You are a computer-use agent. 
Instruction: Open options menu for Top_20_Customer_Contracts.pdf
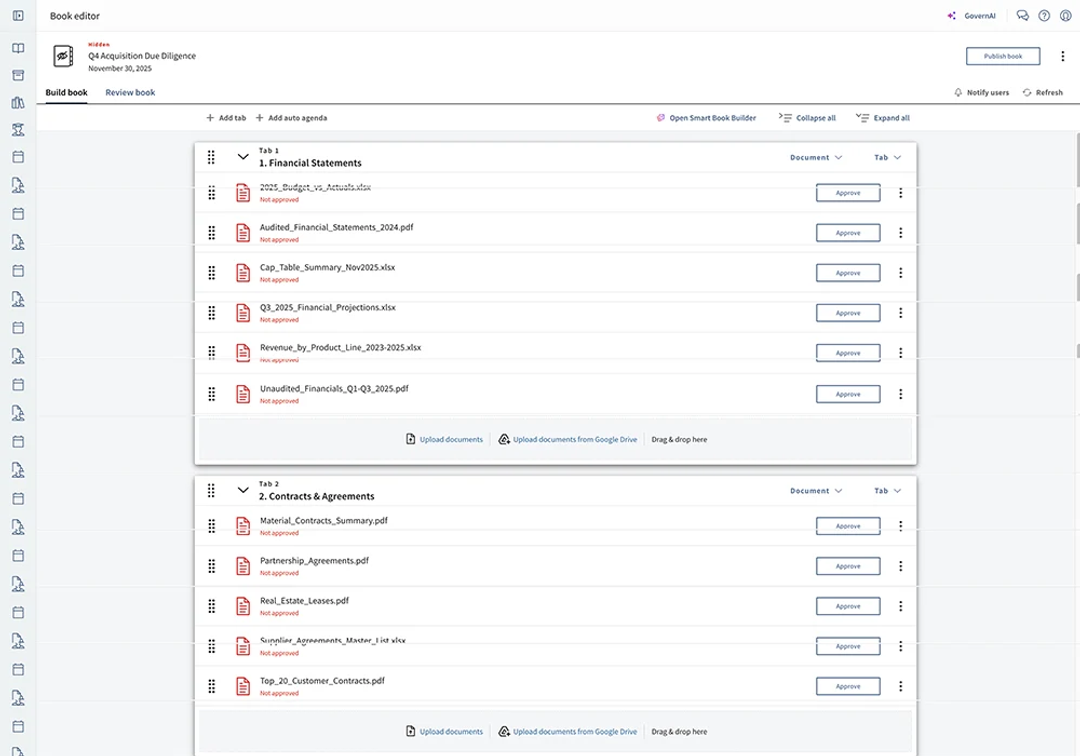tap(900, 686)
